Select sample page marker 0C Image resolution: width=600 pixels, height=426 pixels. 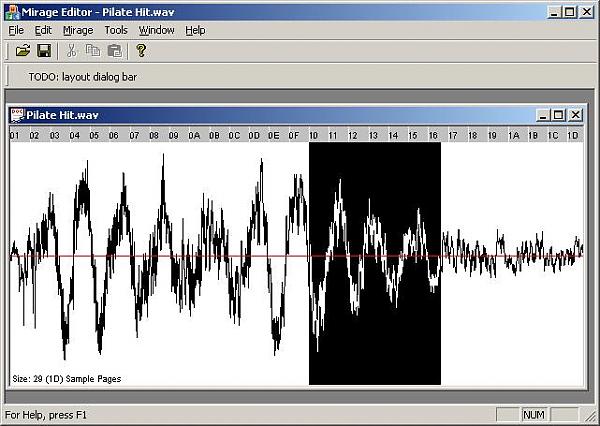[234, 135]
